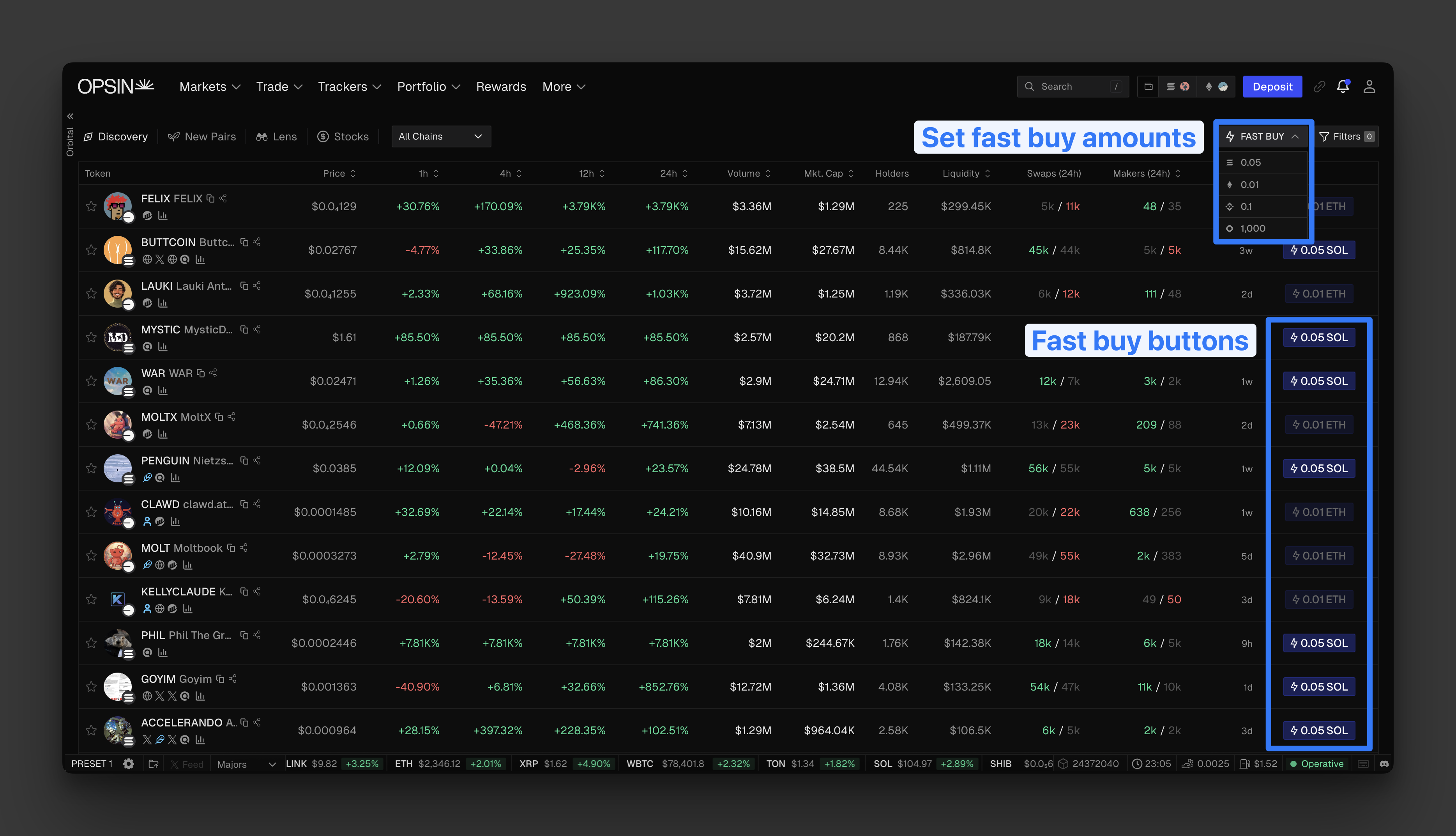
Task: Click share icon next to BUTTCOIN
Action: click(257, 242)
